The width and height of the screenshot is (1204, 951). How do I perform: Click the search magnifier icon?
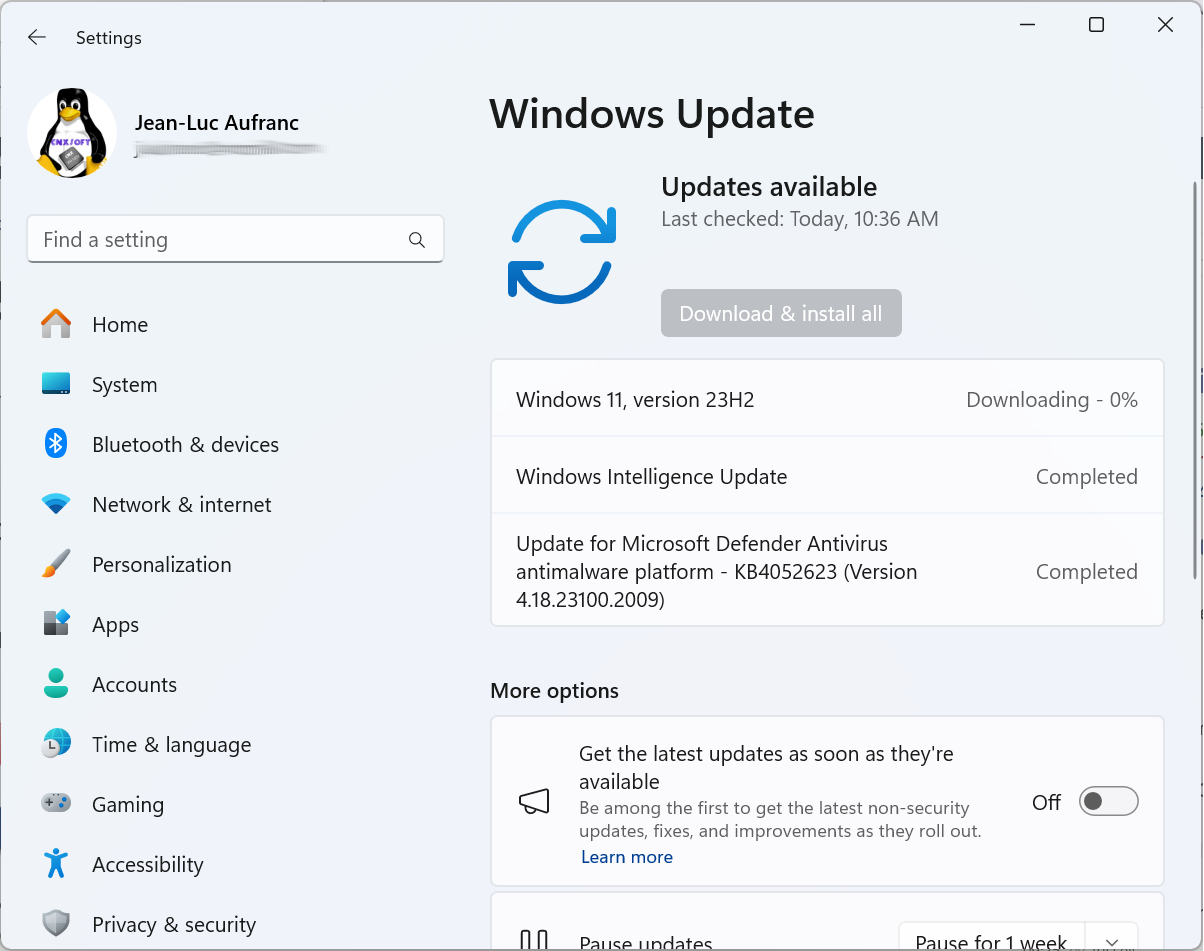pyautogui.click(x=417, y=240)
